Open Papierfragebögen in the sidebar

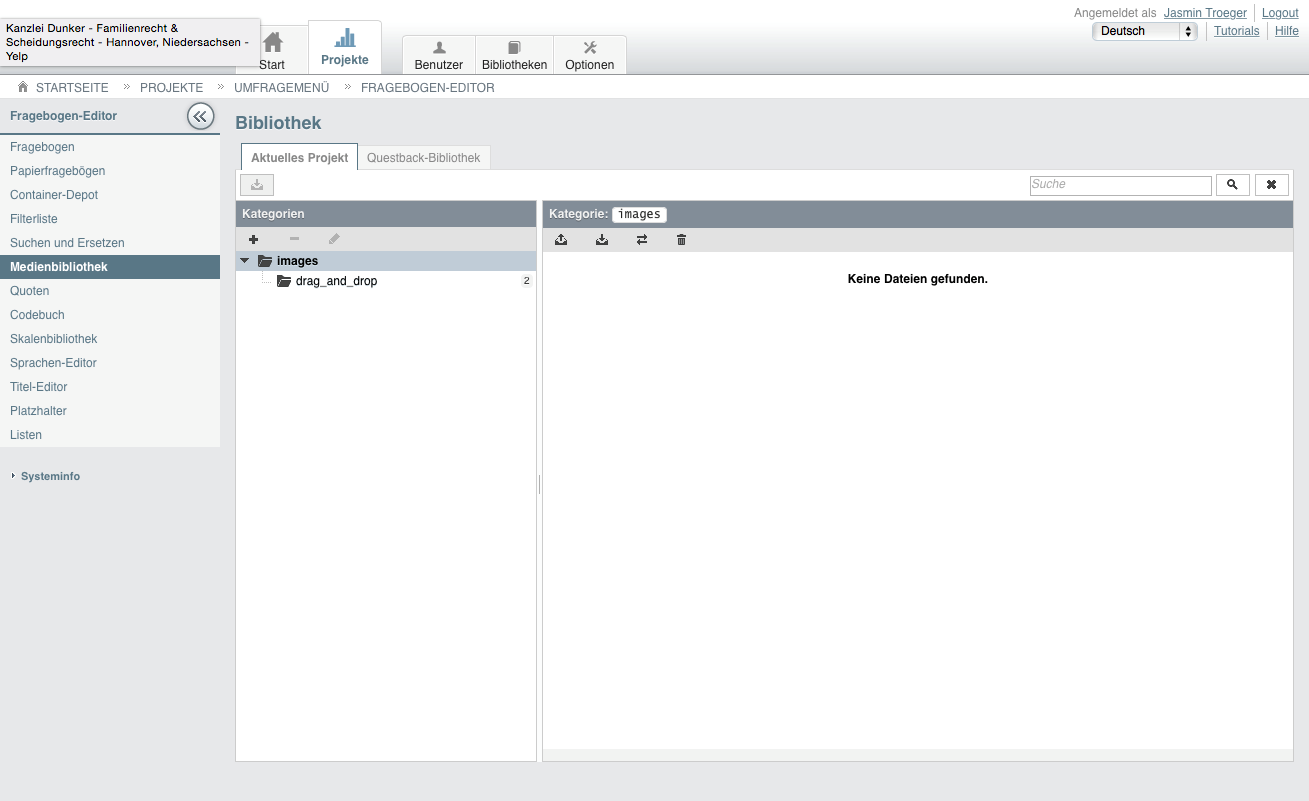(x=110, y=171)
